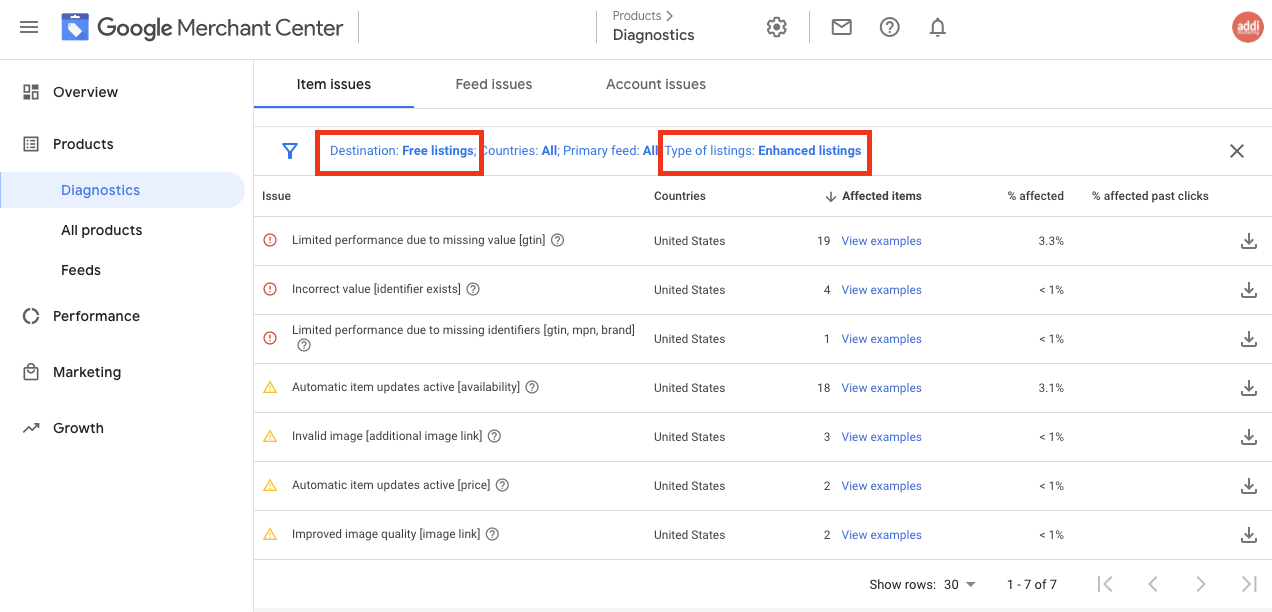This screenshot has width=1272, height=612.
Task: Open help for Improved image quality
Action: point(492,534)
